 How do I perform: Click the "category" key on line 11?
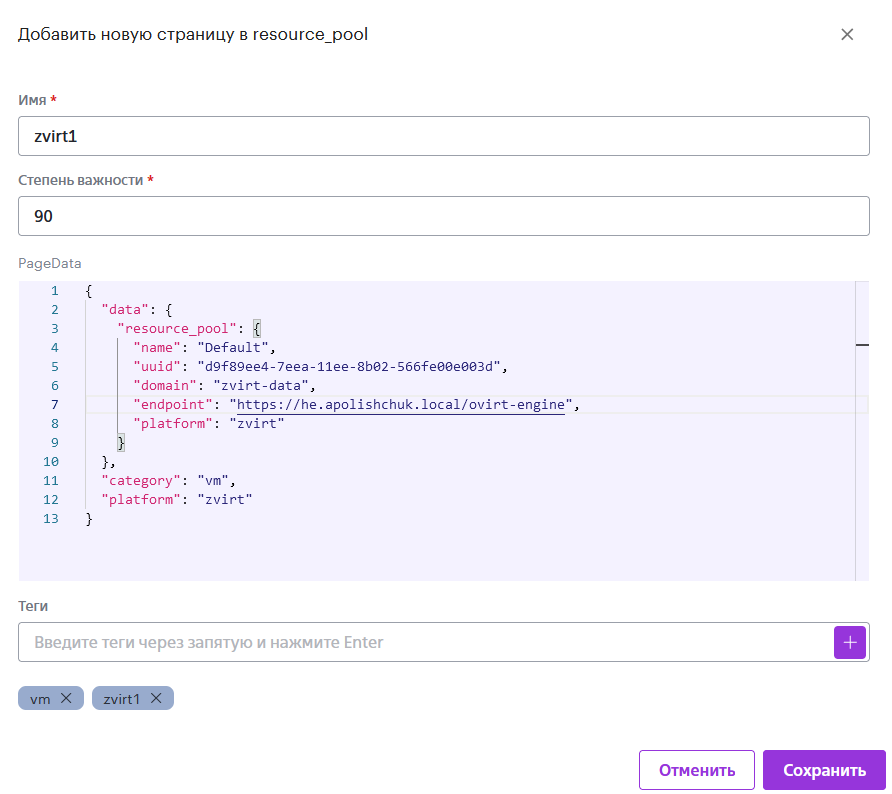point(141,481)
